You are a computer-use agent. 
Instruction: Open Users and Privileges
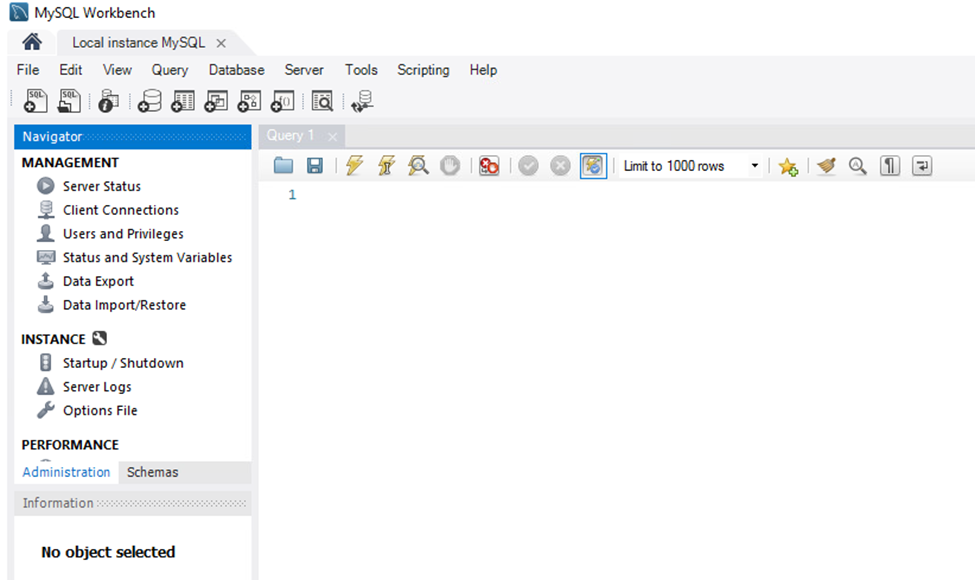123,234
